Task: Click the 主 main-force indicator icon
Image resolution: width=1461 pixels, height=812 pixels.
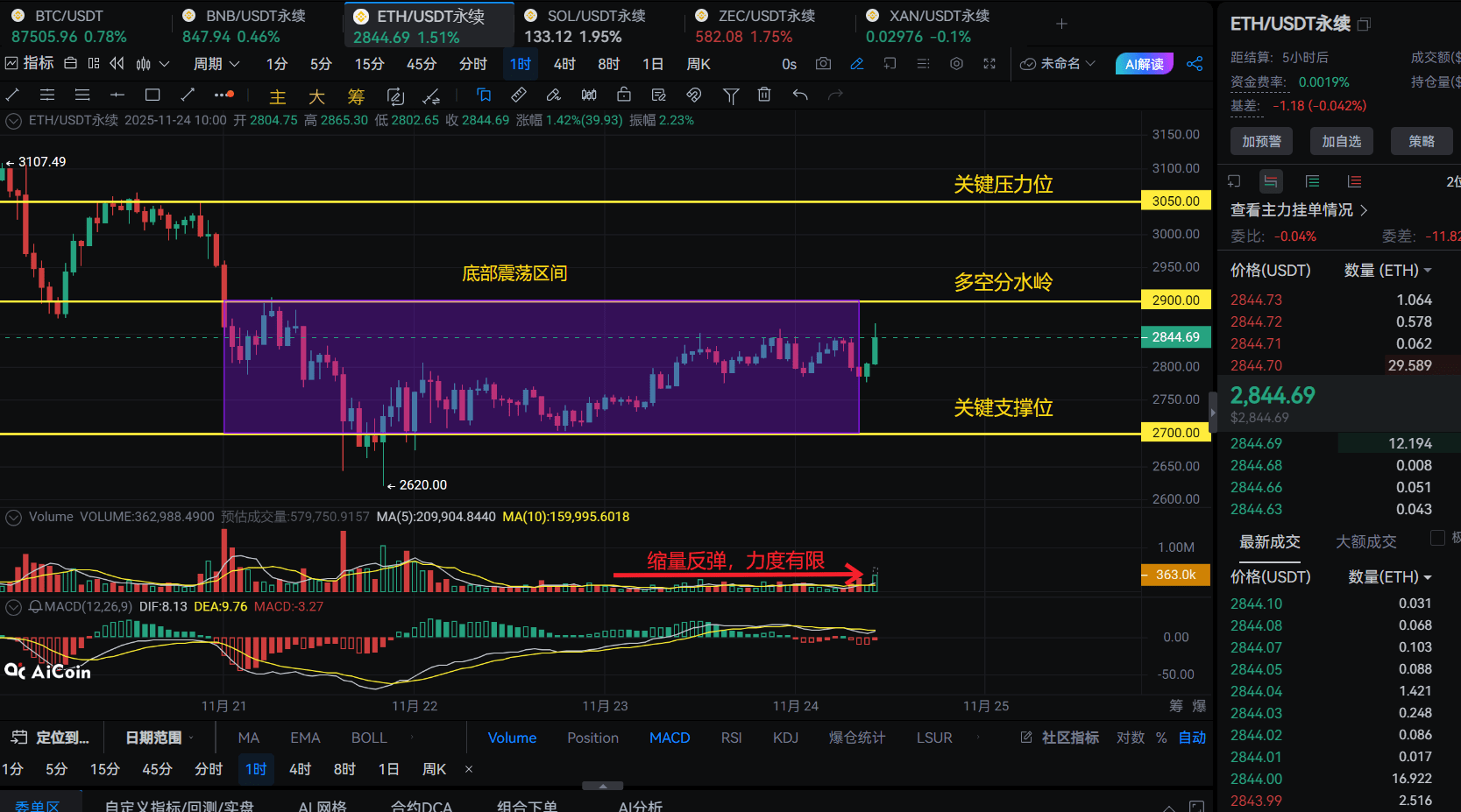Action: tap(278, 96)
